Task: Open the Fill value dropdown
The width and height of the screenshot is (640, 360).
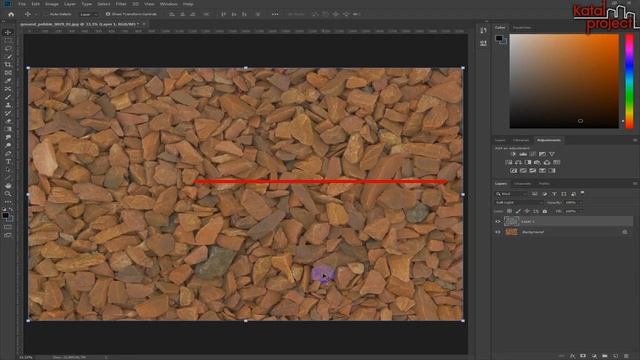Action: [x=581, y=211]
